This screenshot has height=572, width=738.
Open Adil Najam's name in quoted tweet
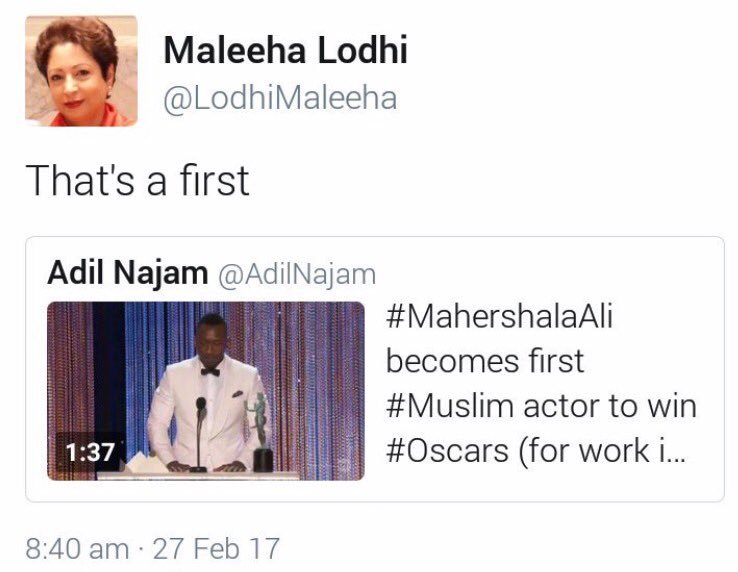point(127,273)
